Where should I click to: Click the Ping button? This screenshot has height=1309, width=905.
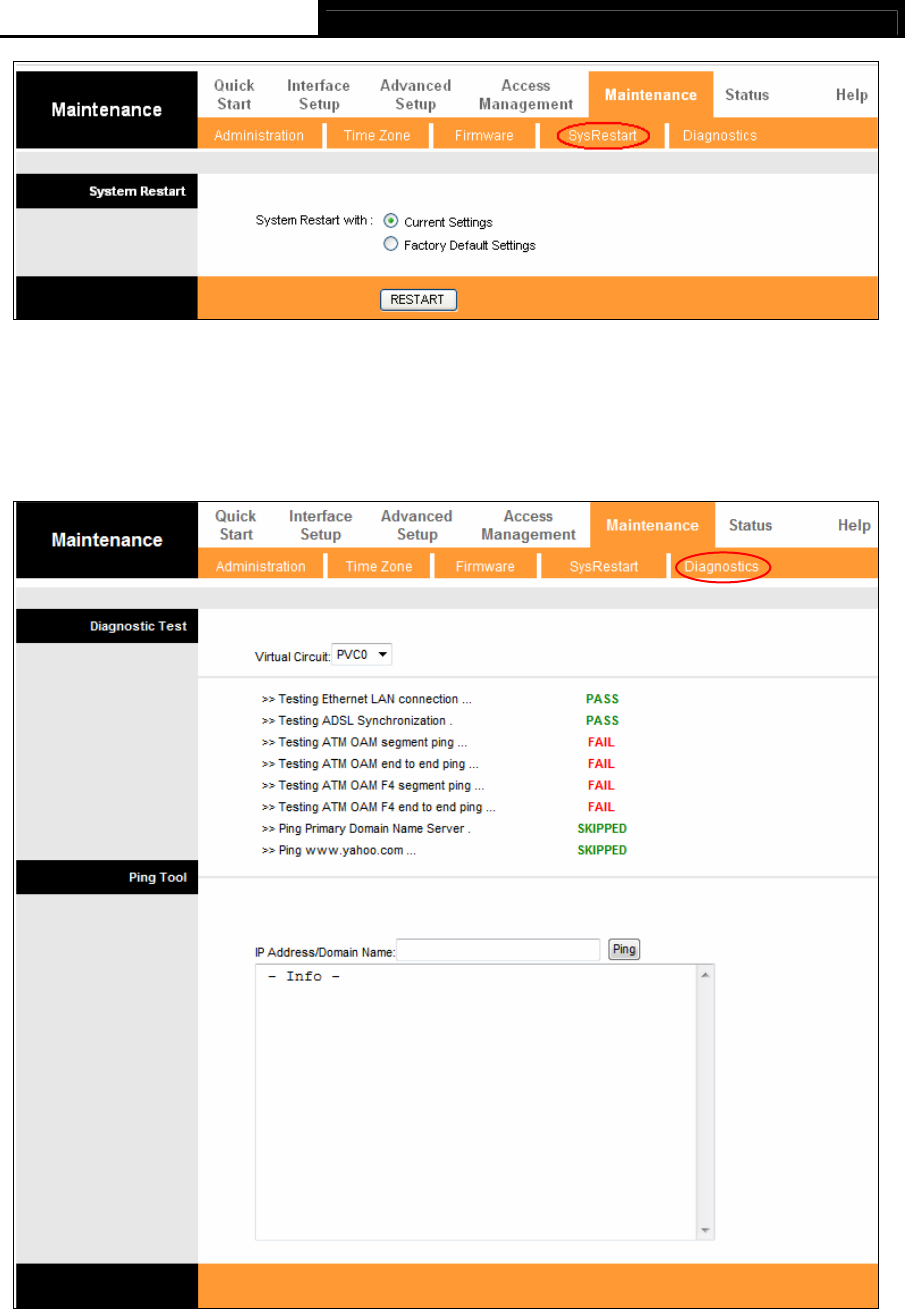click(625, 950)
